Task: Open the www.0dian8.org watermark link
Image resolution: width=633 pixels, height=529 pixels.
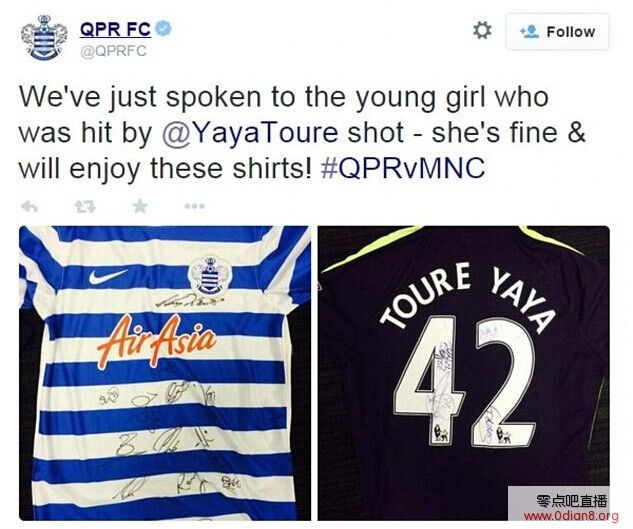Action: (570, 516)
